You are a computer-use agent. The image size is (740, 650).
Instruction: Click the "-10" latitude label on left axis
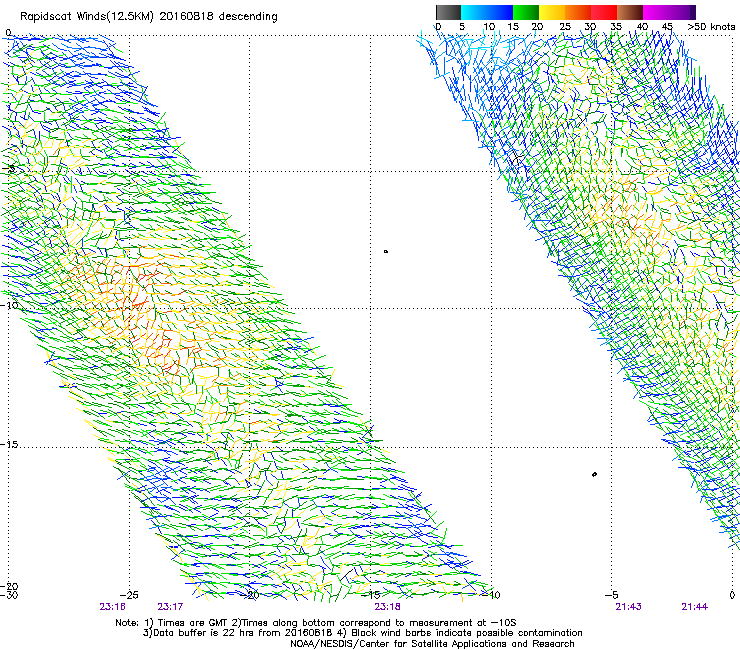(x=9, y=305)
